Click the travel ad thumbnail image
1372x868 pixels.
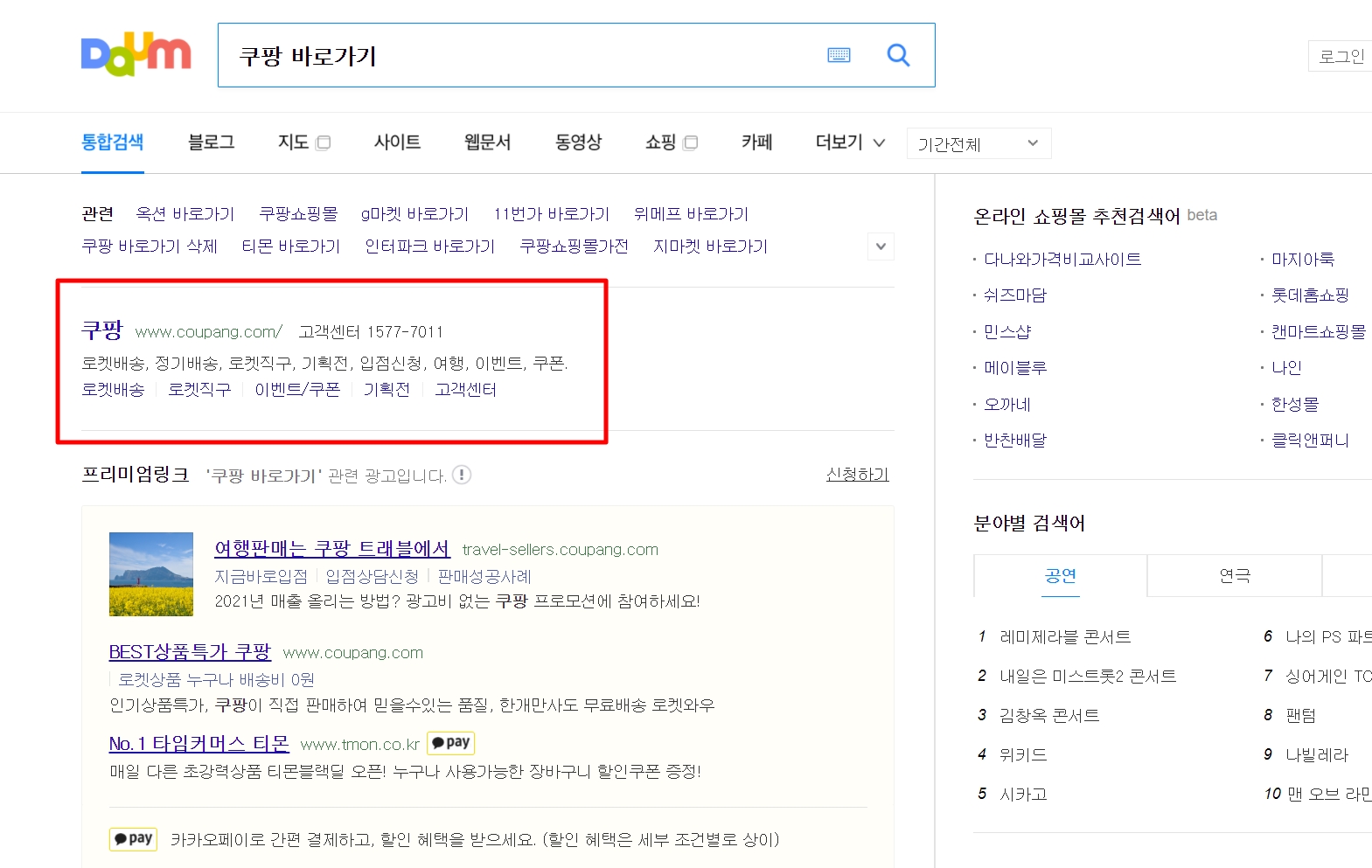(151, 574)
